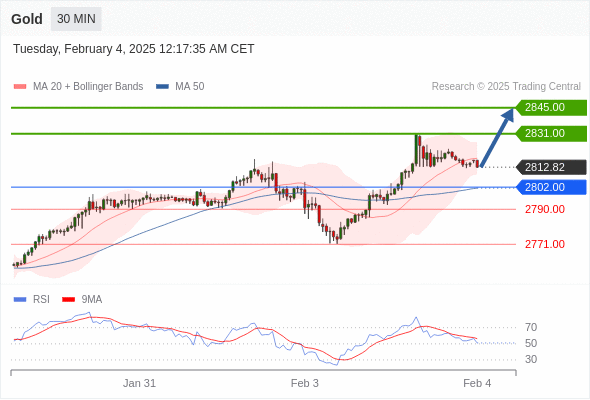Screen dimensions: 590x400
Task: Click the 9MA legend red swatch
Action: pos(68,300)
